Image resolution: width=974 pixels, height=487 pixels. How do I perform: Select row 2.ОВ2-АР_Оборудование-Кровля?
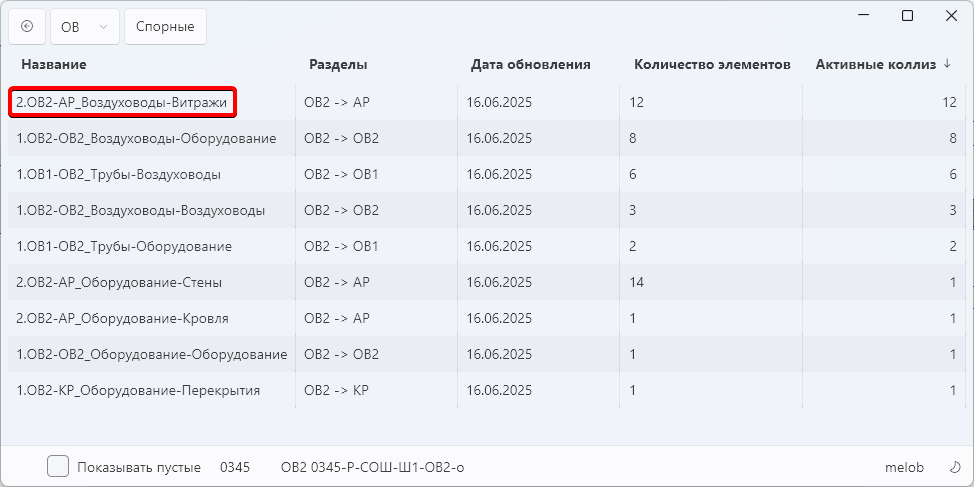(486, 318)
